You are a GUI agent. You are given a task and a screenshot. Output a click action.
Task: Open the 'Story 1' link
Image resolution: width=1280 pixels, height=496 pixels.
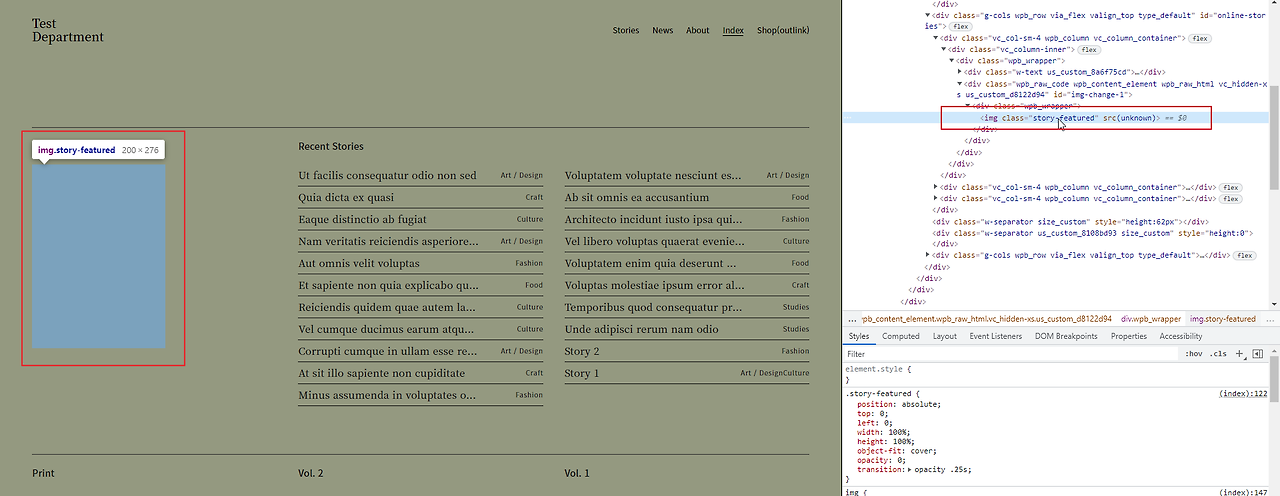coord(582,373)
